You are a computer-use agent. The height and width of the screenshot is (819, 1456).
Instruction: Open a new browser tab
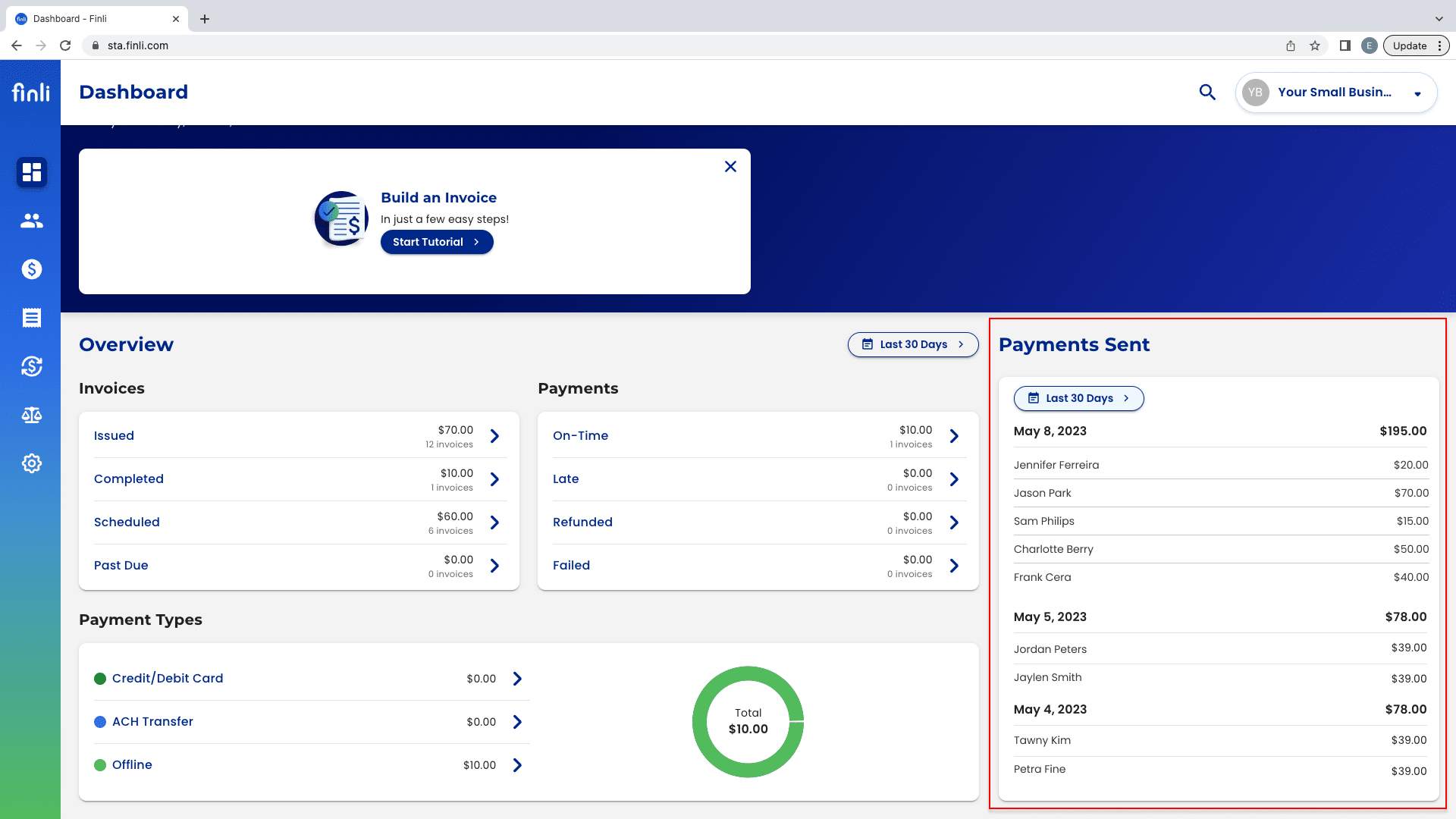click(204, 18)
